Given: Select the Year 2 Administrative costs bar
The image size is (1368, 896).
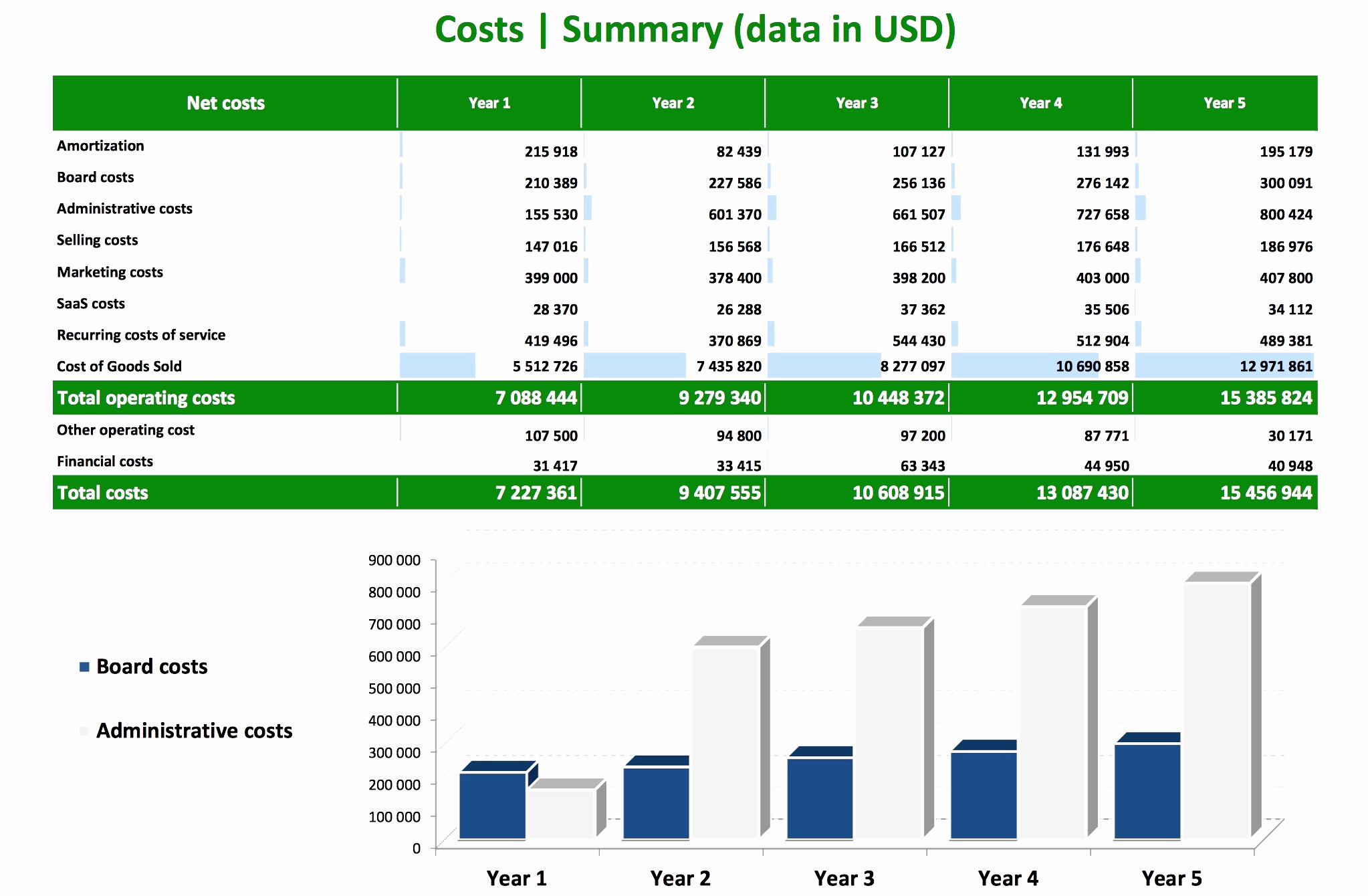Looking at the screenshot, I should (x=725, y=742).
